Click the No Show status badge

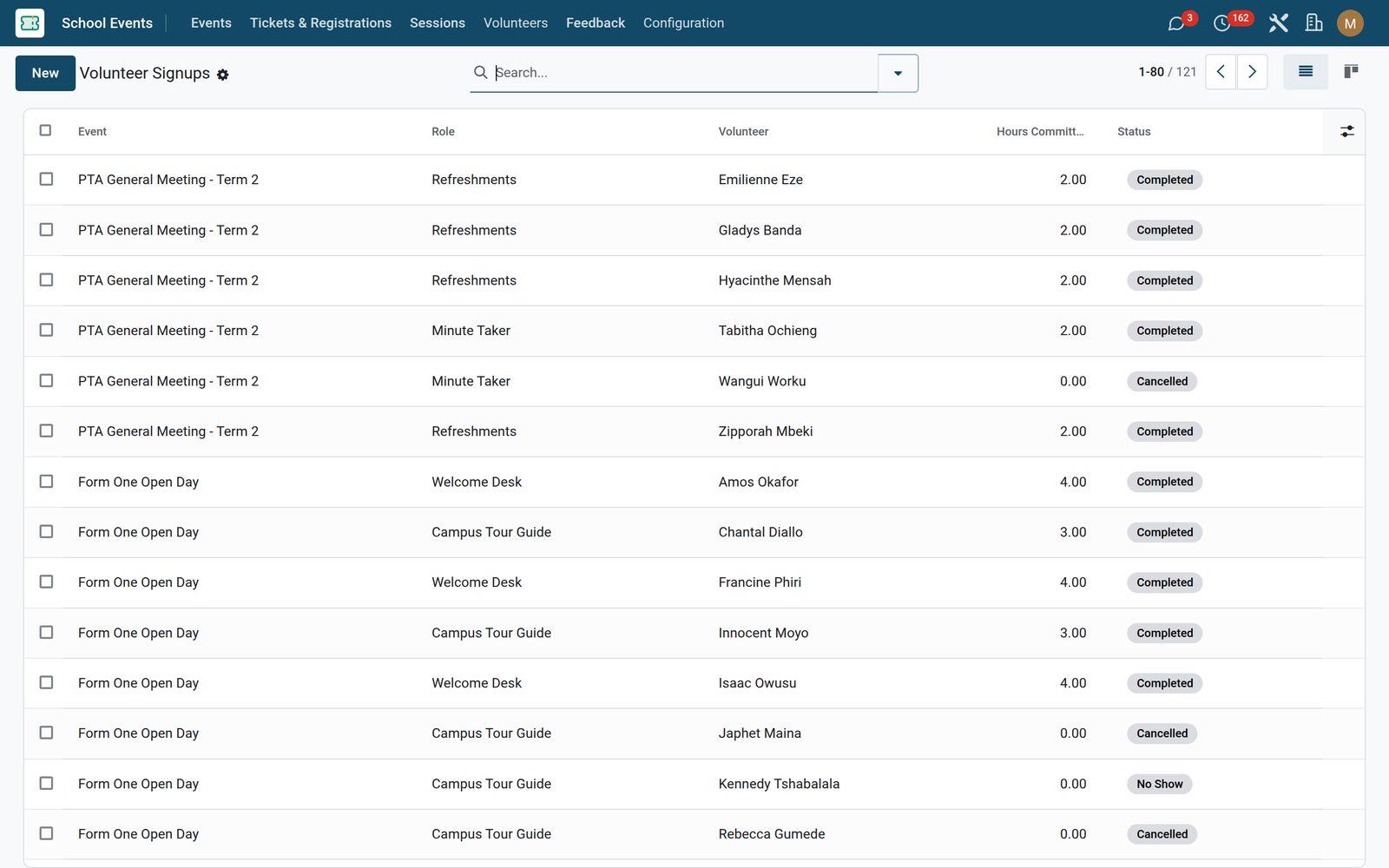1160,784
